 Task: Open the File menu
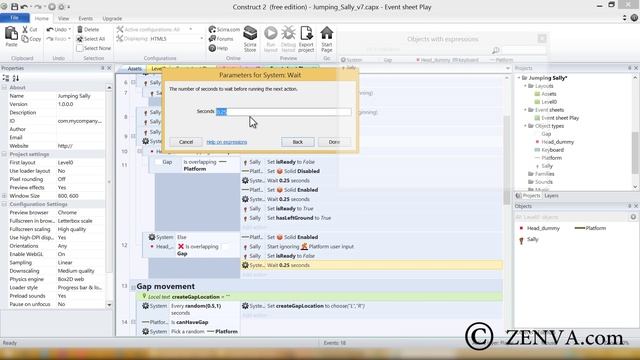15,18
